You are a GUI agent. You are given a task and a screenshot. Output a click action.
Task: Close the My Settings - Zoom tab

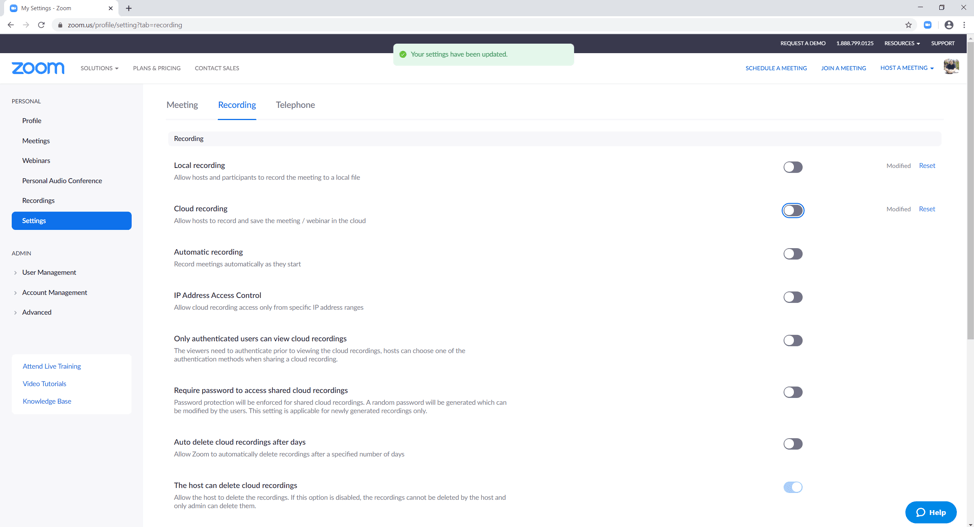(x=111, y=8)
